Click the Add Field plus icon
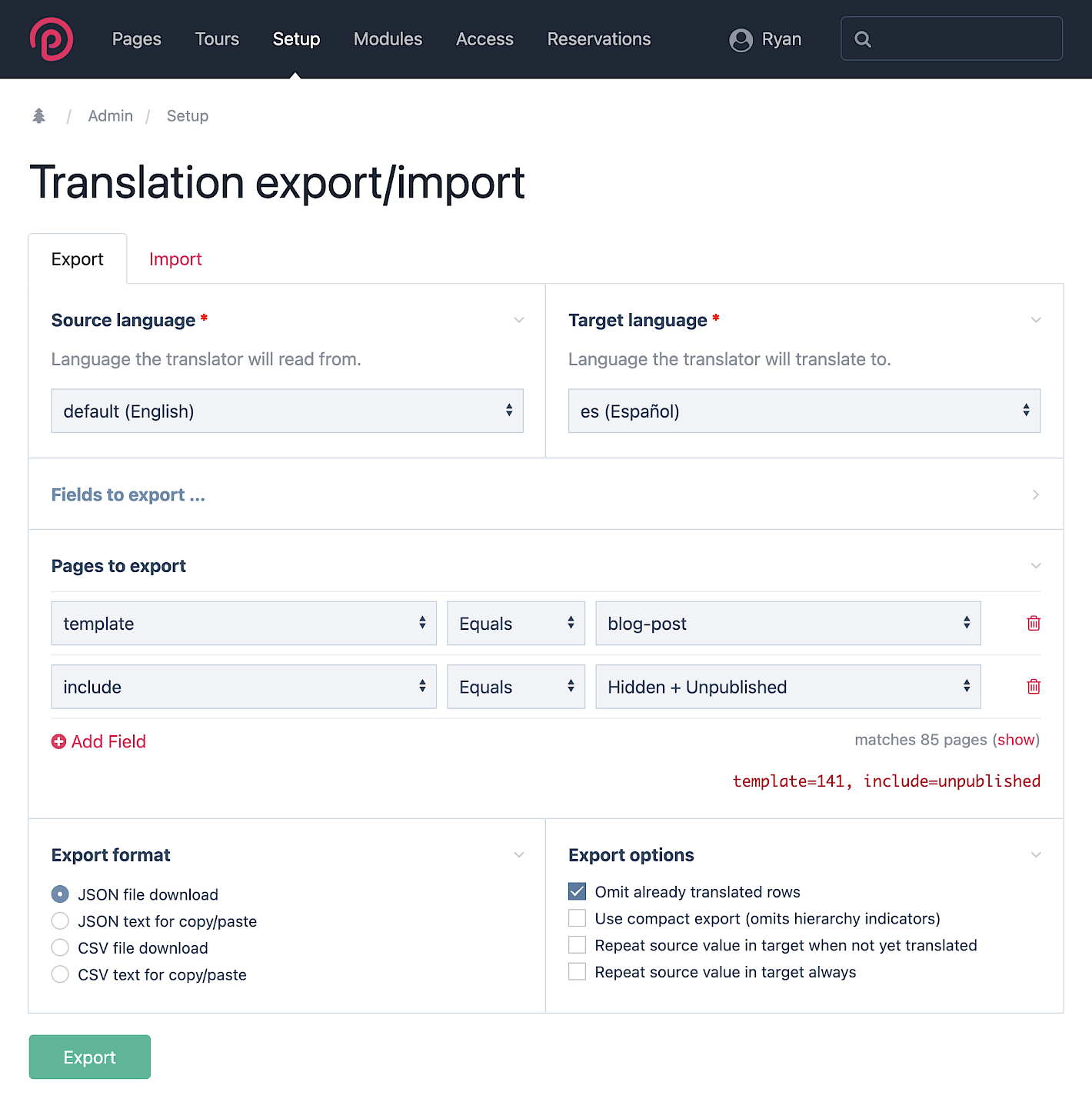Screen dimensions: 1092x1112 coord(58,742)
